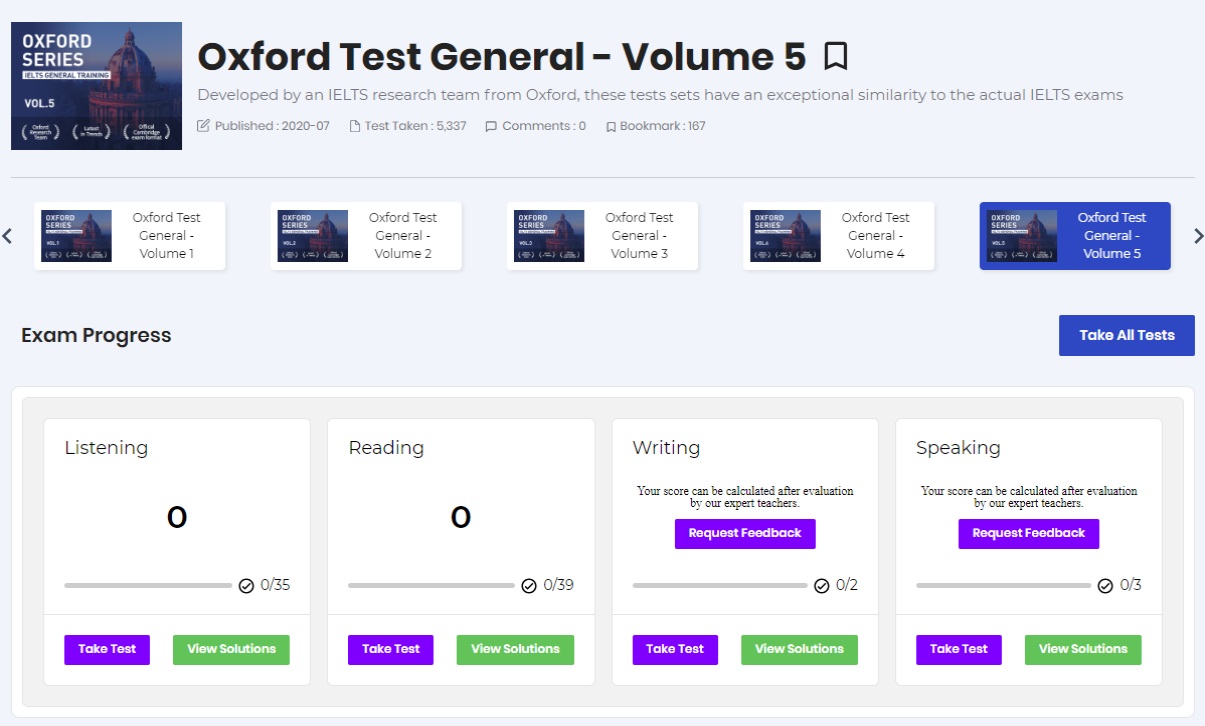Click the small Bookmark count icon
The image size is (1205, 726).
[611, 127]
